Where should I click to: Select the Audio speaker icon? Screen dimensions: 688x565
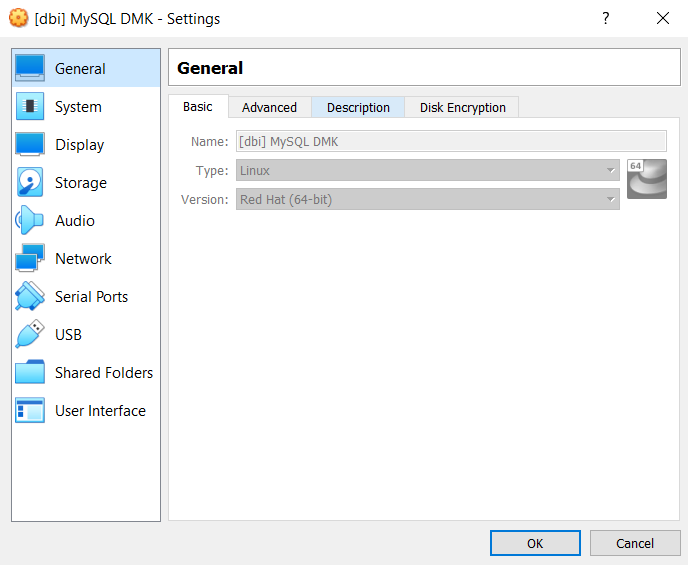[30, 220]
